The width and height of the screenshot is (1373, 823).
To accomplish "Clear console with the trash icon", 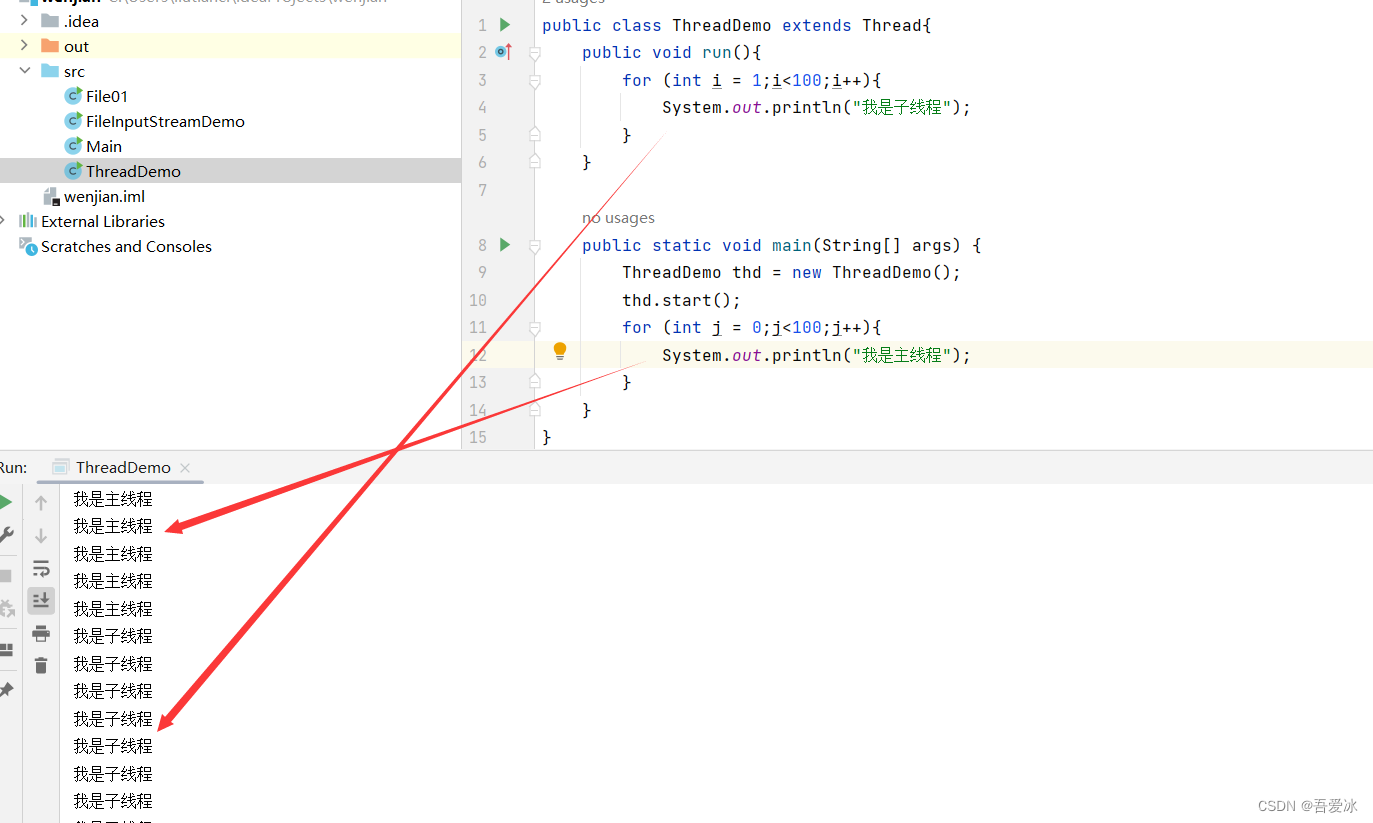I will tap(41, 665).
